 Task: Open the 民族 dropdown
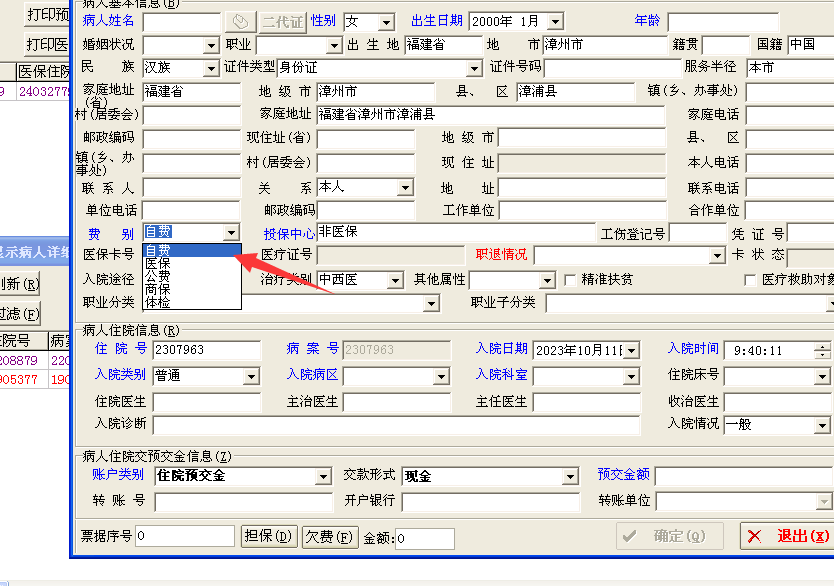click(x=211, y=69)
